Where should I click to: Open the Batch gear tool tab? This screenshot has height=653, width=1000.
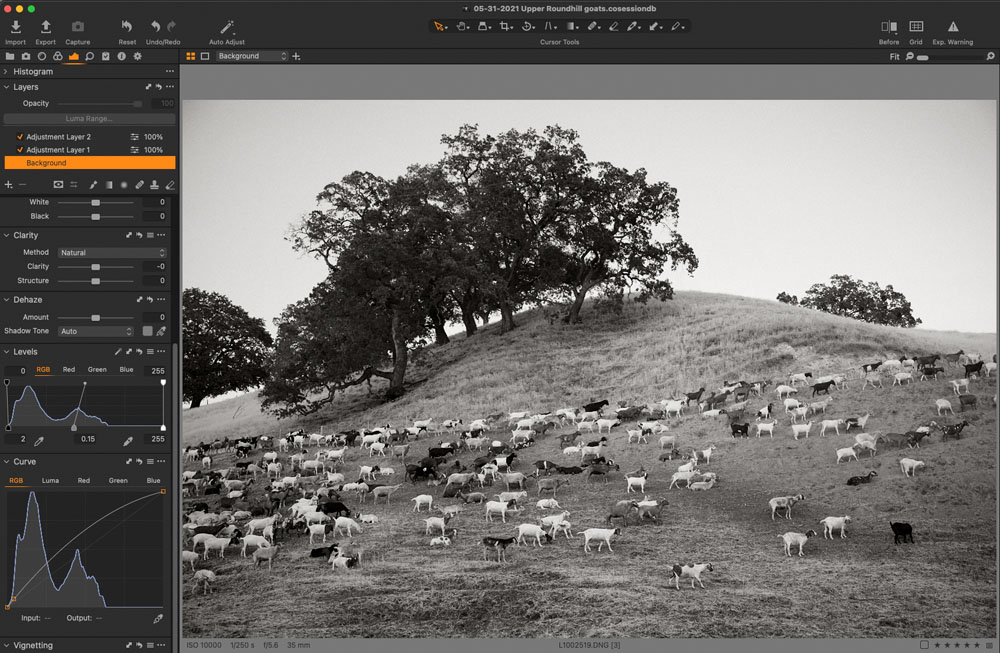(x=137, y=56)
